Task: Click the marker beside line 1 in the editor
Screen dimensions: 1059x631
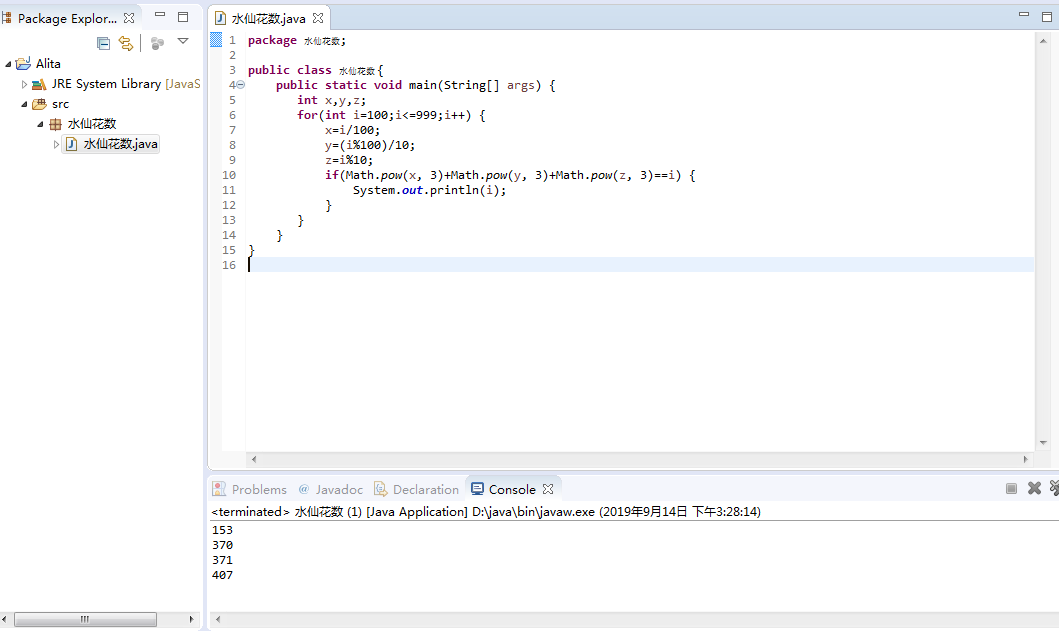Action: click(216, 40)
